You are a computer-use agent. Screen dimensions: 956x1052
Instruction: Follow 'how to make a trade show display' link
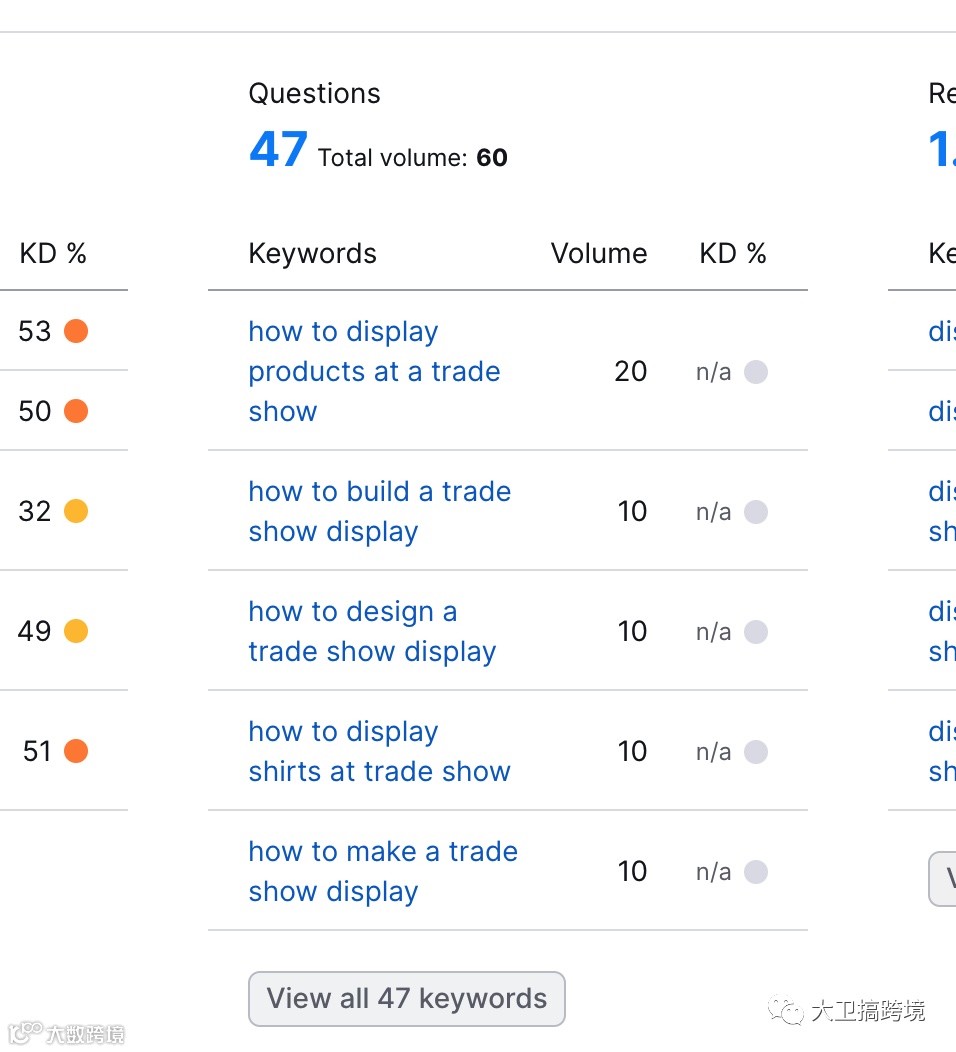pyautogui.click(x=382, y=871)
